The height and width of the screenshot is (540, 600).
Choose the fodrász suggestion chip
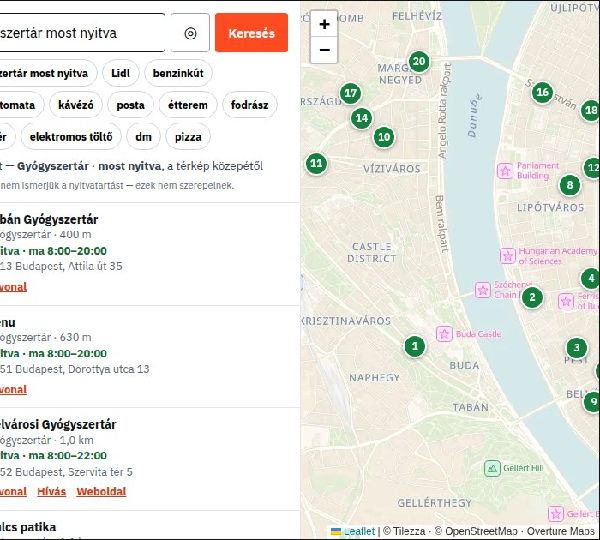tap(249, 105)
